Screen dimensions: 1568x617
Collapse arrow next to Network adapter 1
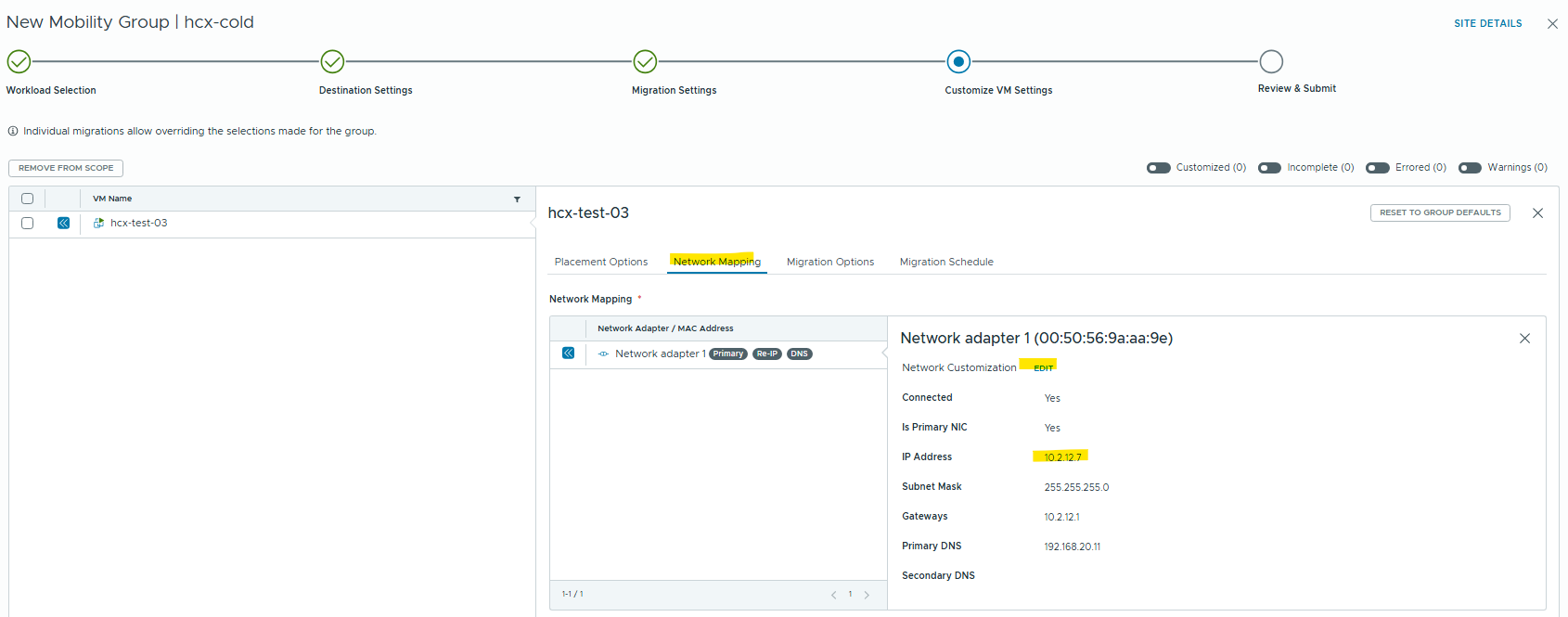568,353
